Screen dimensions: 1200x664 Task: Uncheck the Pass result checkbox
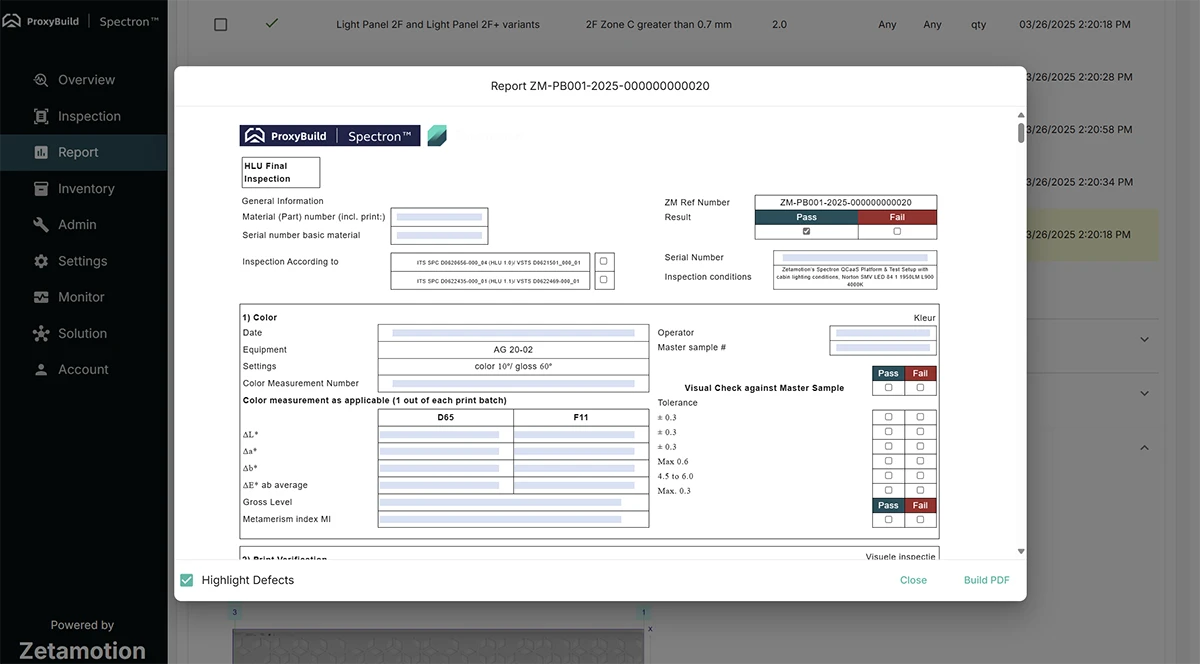point(806,231)
